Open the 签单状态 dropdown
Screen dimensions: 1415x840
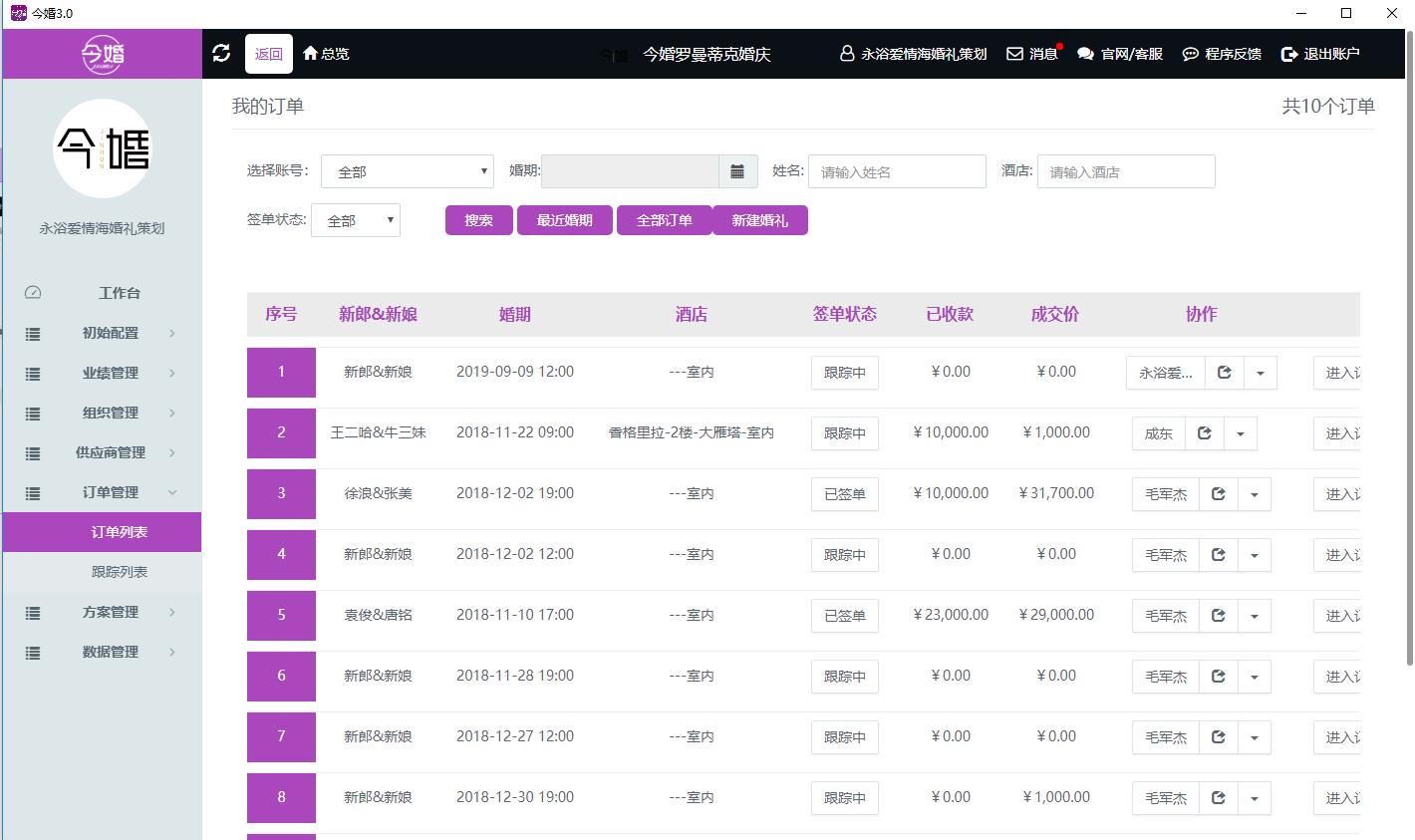pos(355,219)
